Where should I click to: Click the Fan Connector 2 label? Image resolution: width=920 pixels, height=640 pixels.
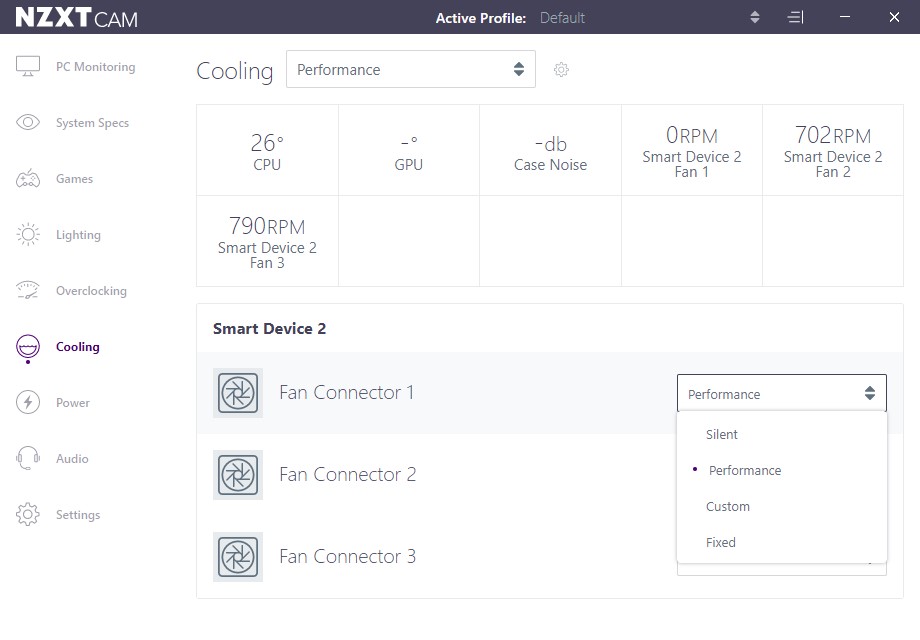347,474
